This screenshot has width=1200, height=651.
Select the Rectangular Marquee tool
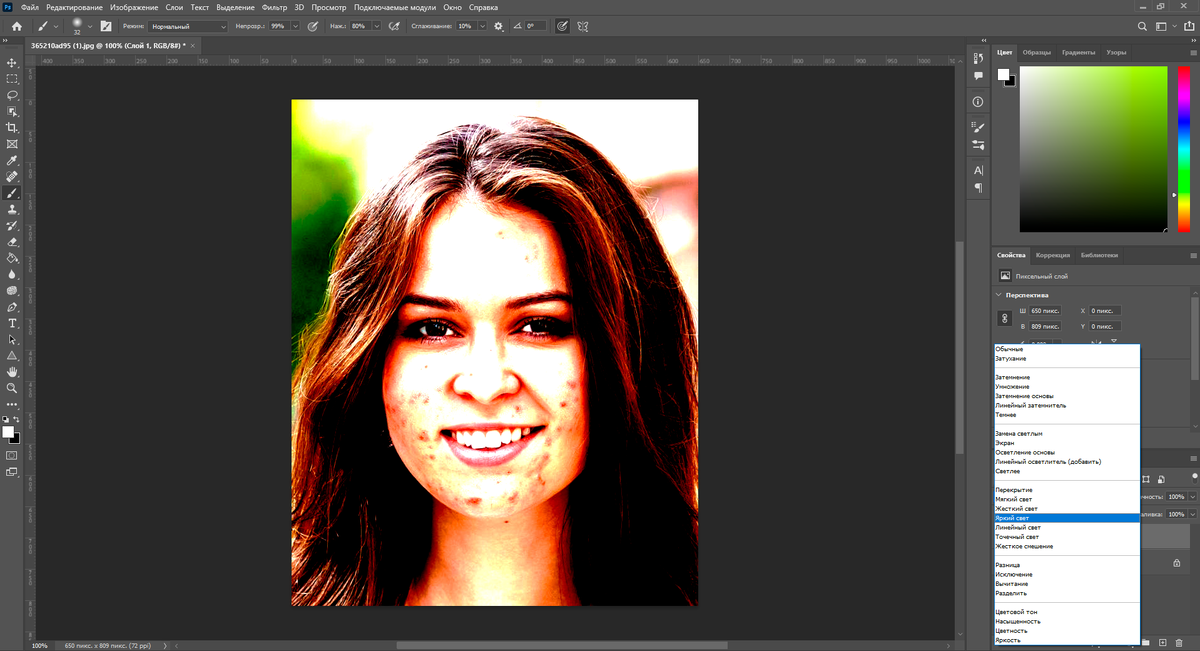tap(13, 79)
